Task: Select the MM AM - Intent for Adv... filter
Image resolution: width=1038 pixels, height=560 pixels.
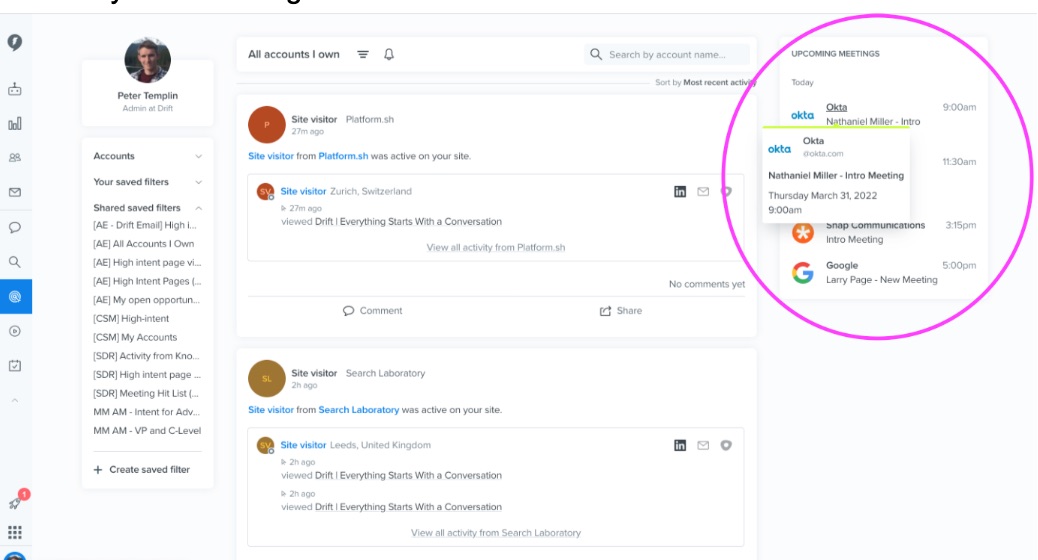Action: 146,412
